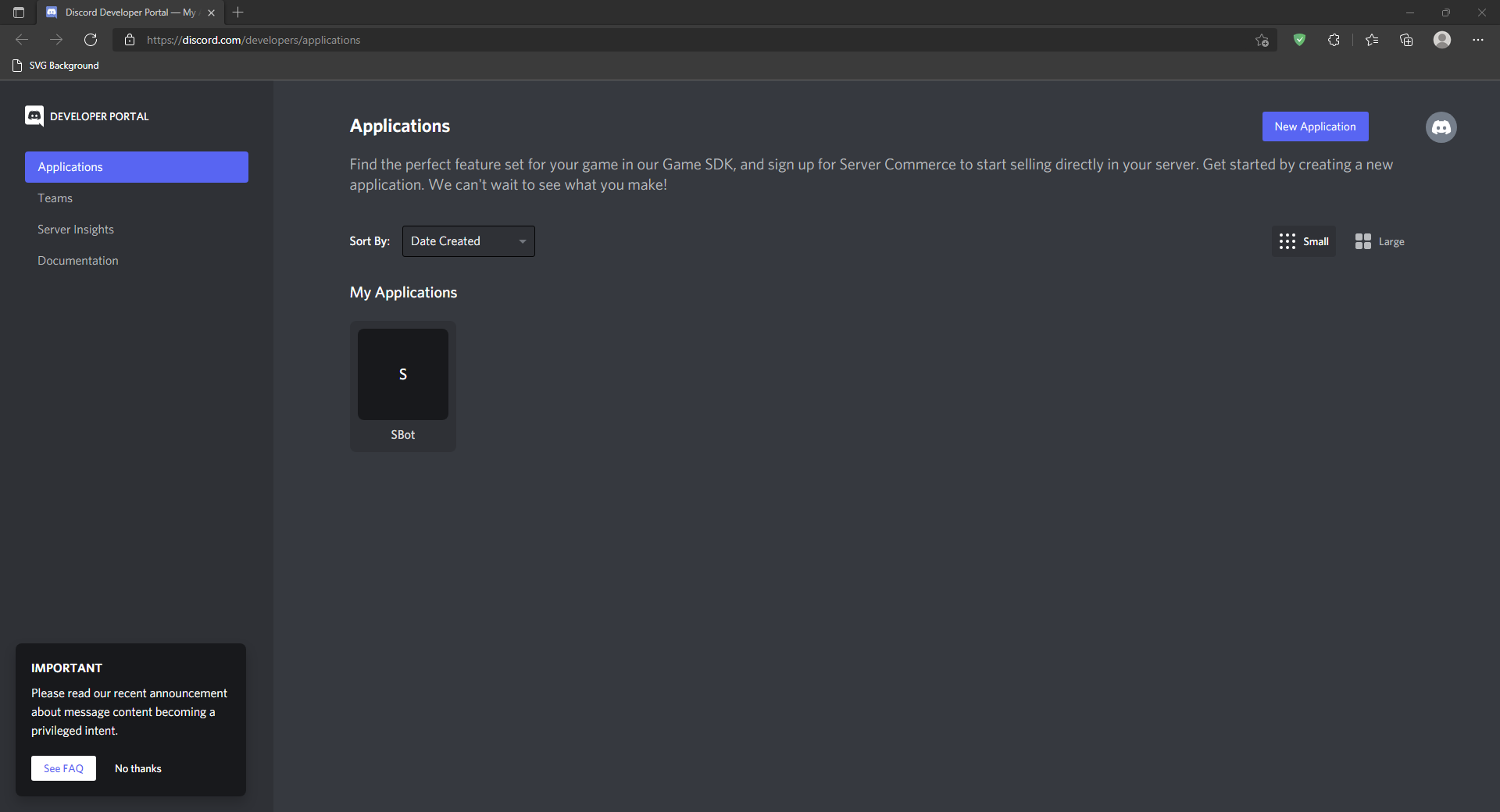Open the browser Favorites star list
Screen dimensions: 1500x812
pos(1371,40)
